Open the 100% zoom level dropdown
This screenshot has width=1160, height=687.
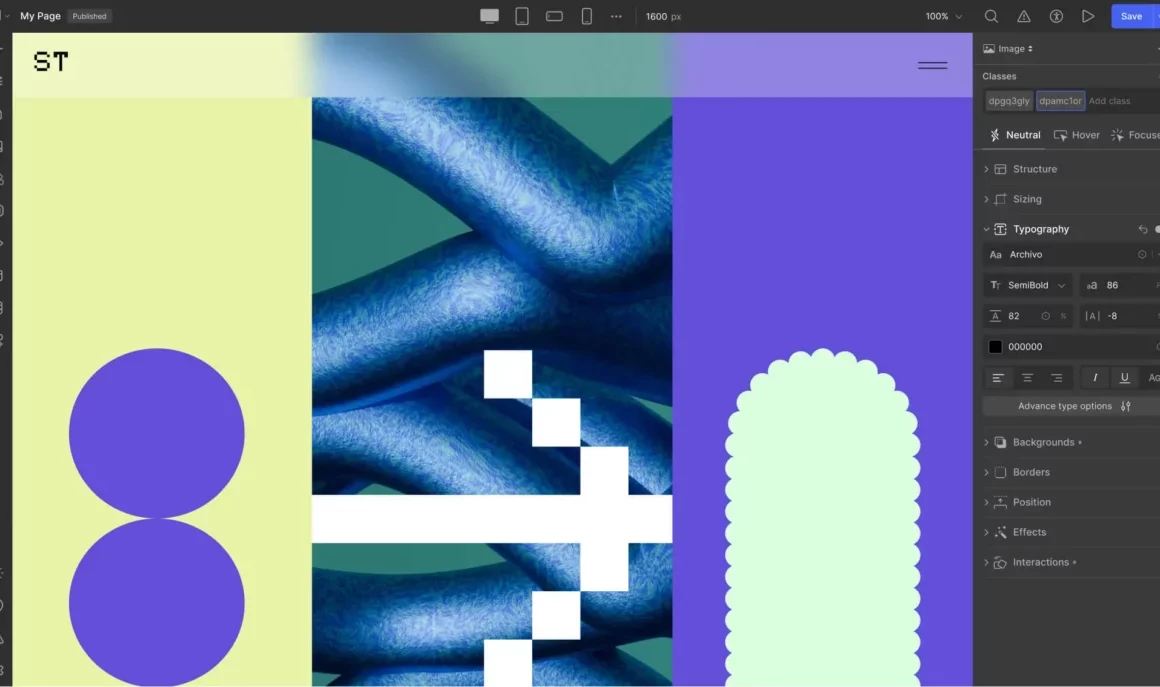tap(943, 16)
